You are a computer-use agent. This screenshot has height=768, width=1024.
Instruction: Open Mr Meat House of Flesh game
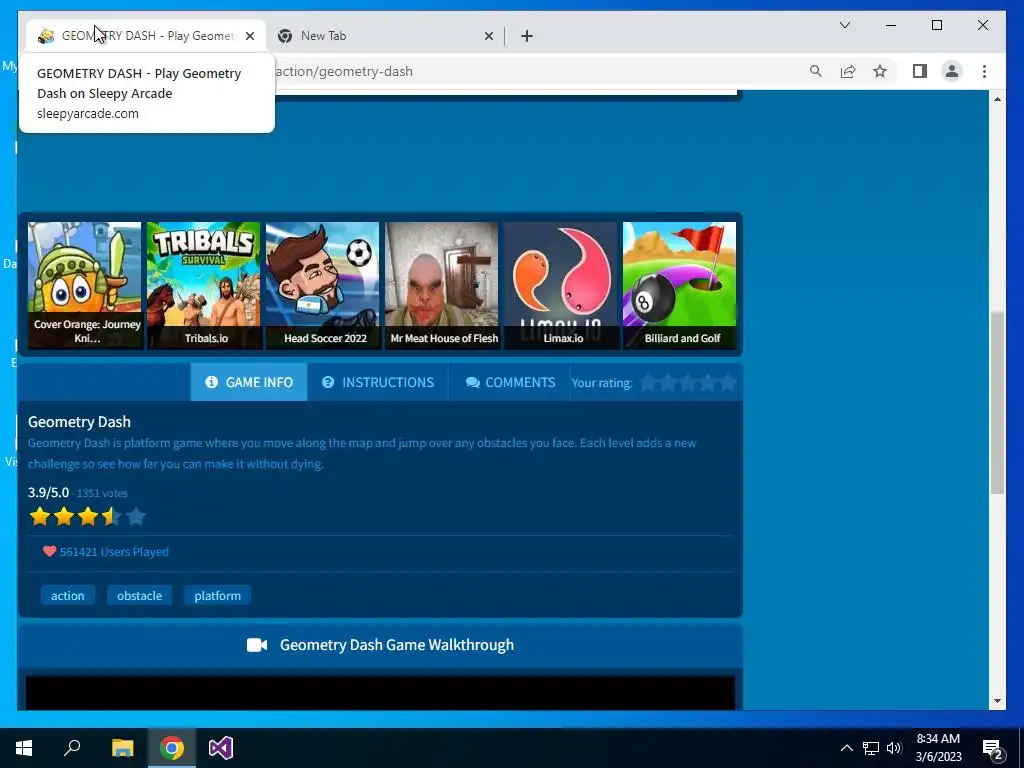point(441,285)
